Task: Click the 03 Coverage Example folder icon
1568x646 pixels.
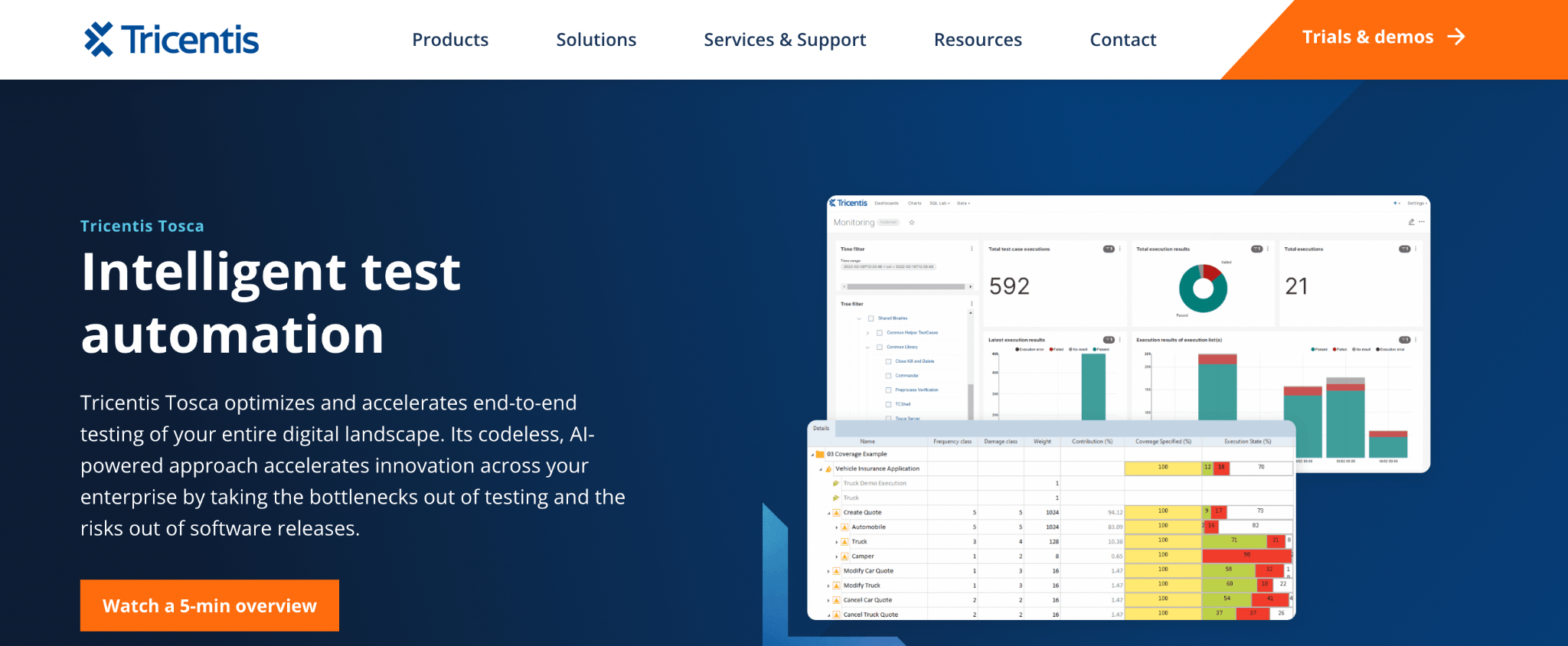Action: coord(820,454)
